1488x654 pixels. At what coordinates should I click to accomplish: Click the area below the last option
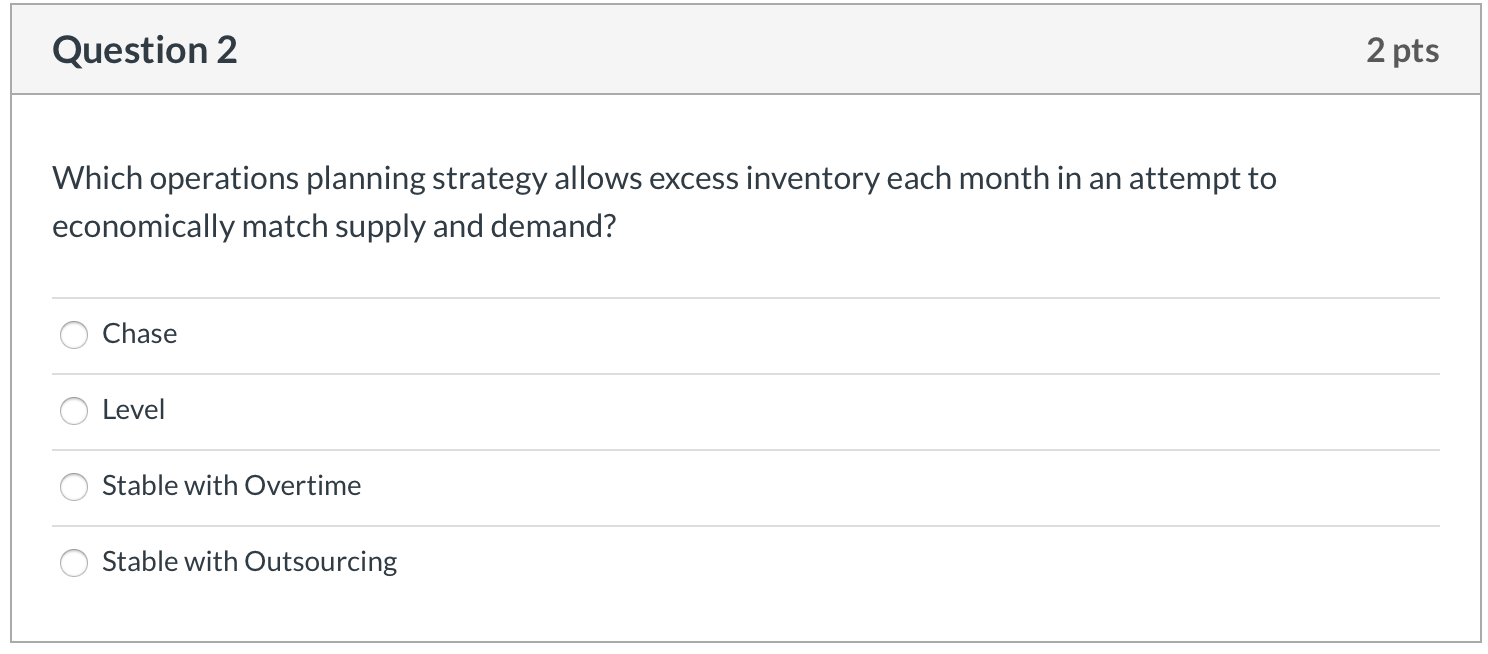click(744, 615)
